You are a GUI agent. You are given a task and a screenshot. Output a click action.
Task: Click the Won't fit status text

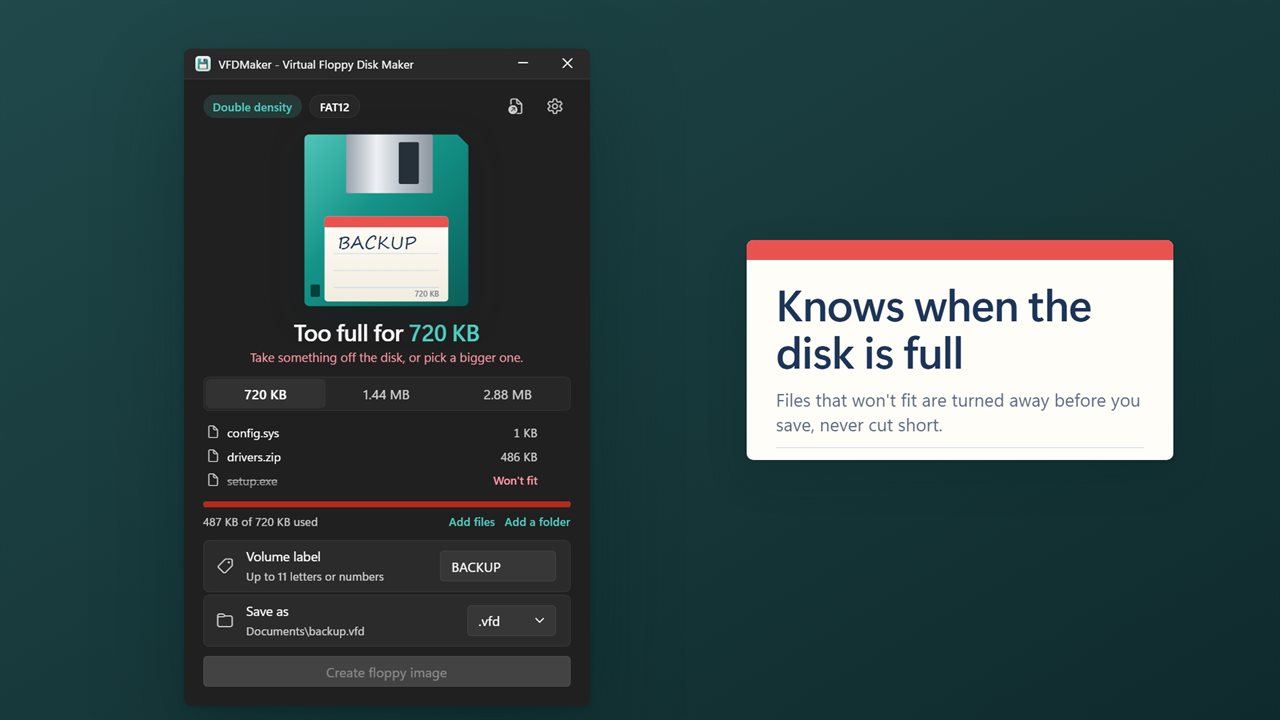pos(515,481)
